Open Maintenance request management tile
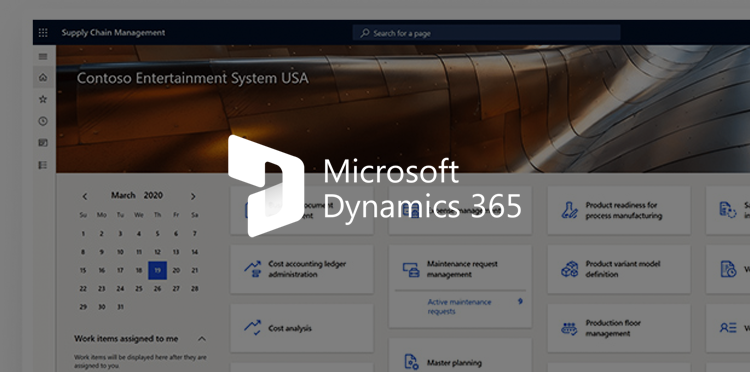The height and width of the screenshot is (372, 750). coord(460,269)
